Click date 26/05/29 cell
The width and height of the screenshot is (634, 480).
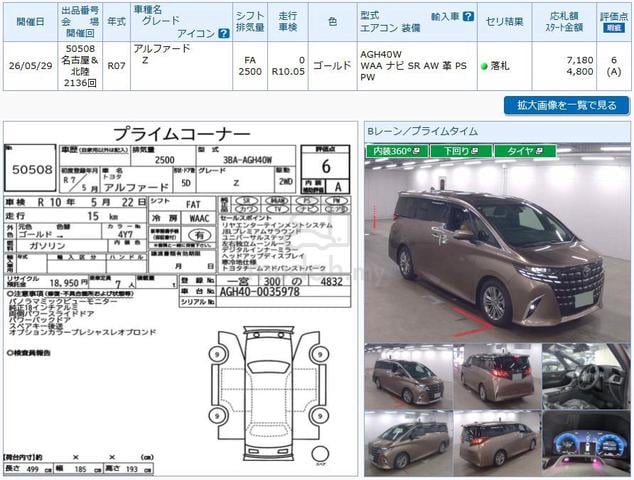point(30,66)
